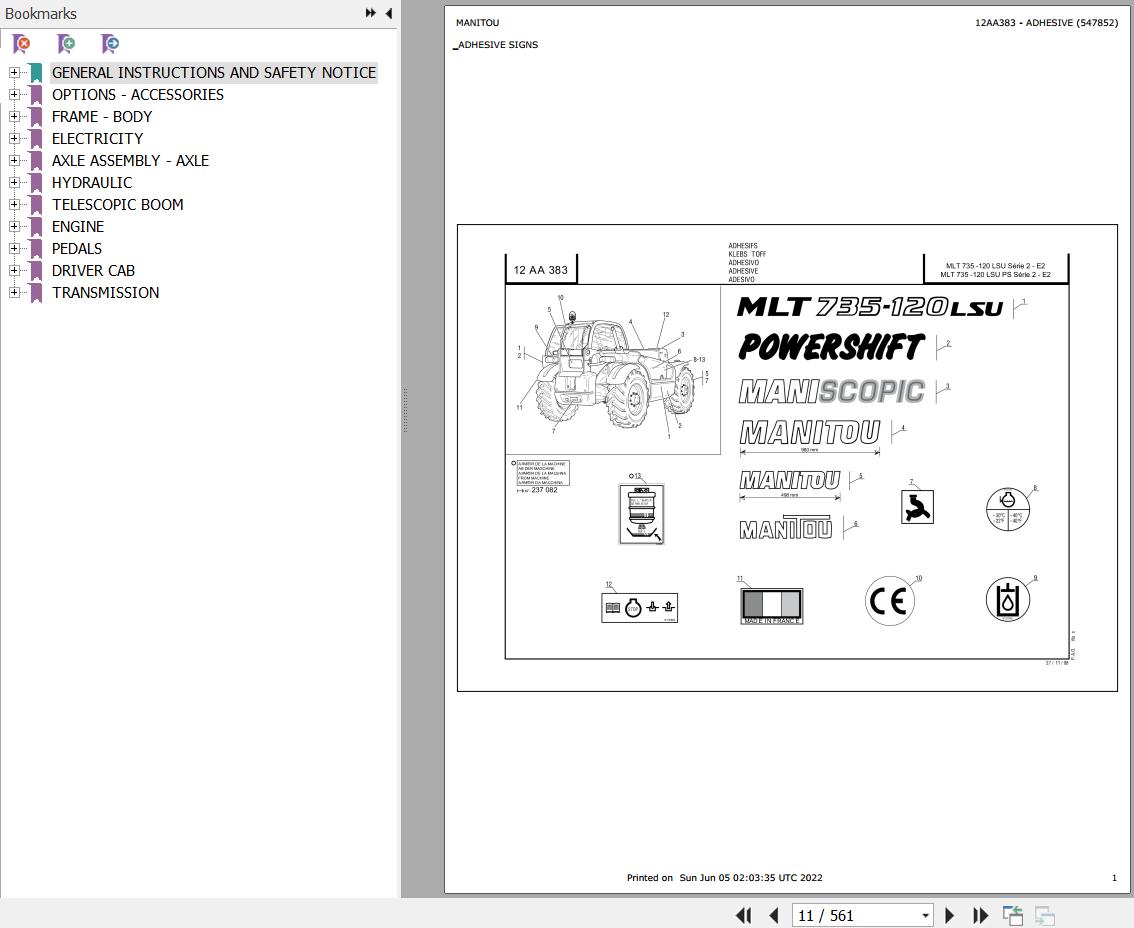Click the bookmark icon beside PEDALS
1134x928 pixels.
click(x=35, y=249)
